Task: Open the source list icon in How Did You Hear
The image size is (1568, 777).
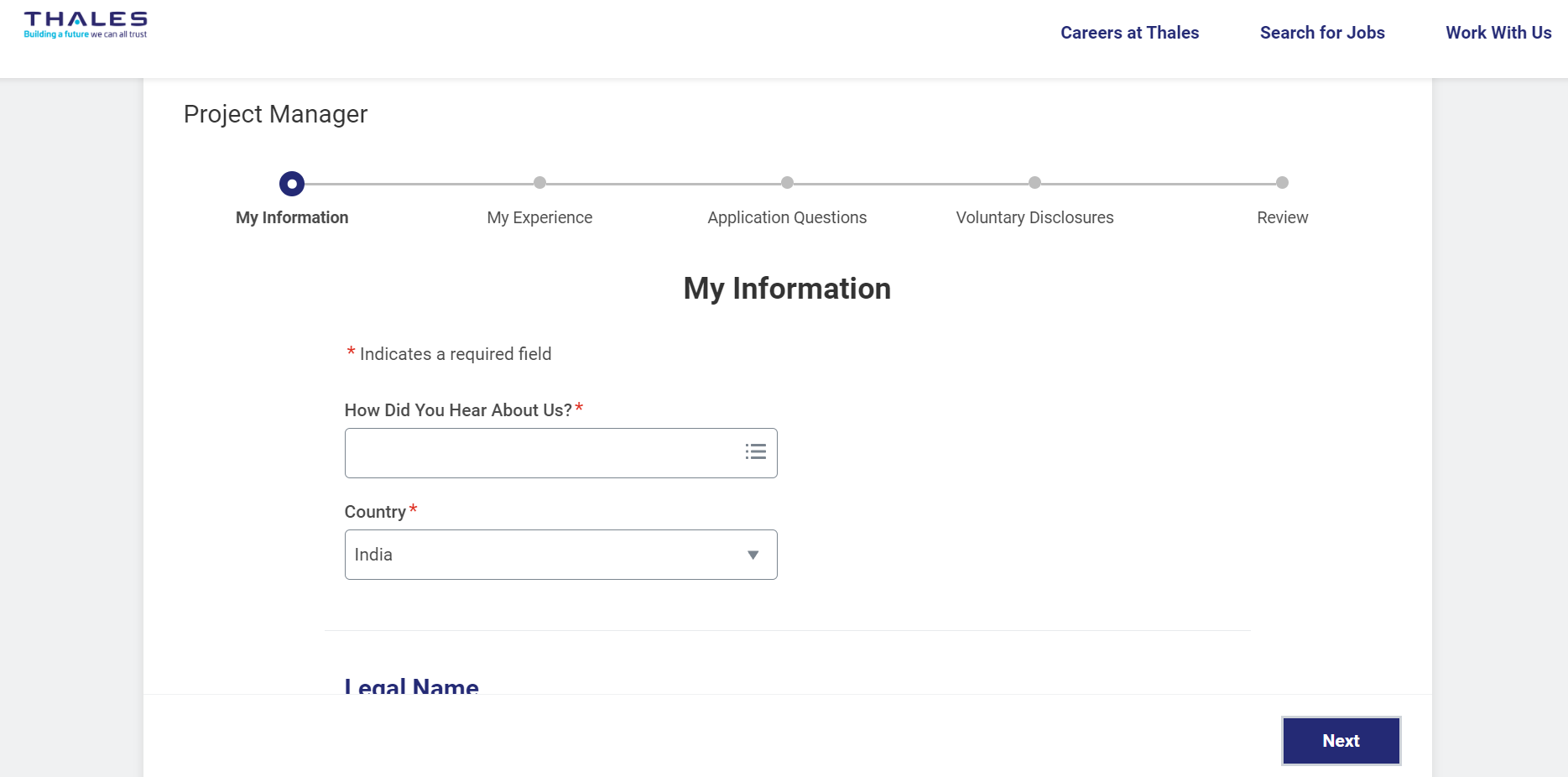Action: (755, 451)
